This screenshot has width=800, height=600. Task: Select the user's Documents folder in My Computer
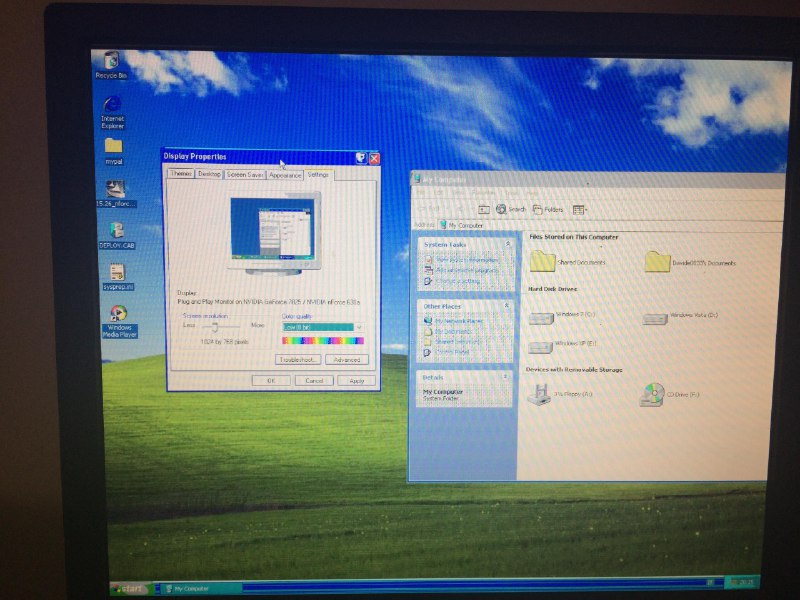coord(657,262)
